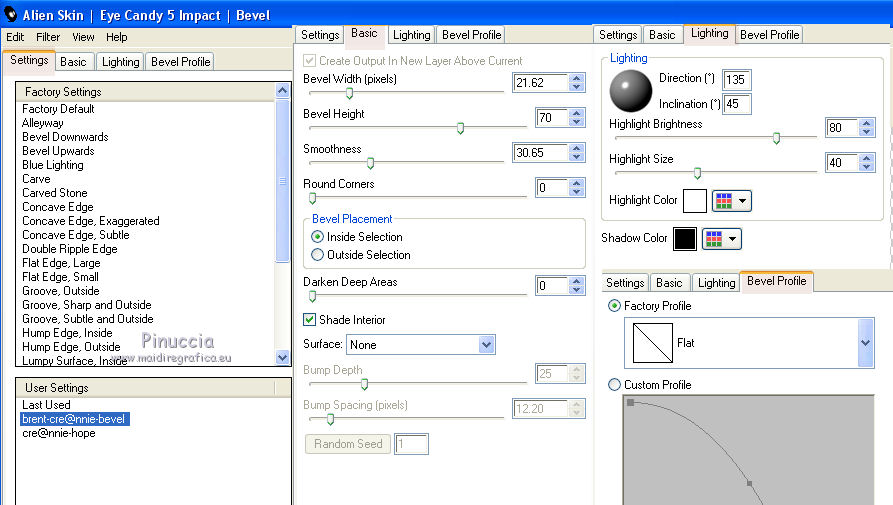Select the Inside Selection radio button
This screenshot has height=505, width=893.
point(317,237)
